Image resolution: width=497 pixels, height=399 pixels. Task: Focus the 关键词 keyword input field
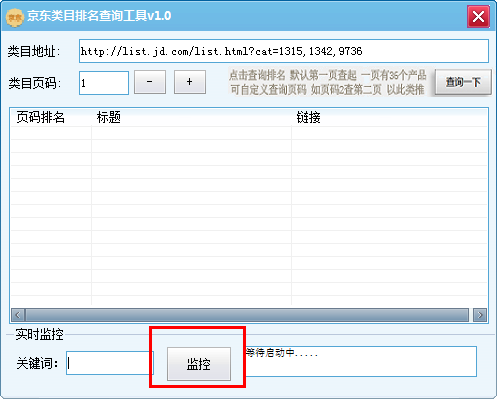(x=110, y=363)
